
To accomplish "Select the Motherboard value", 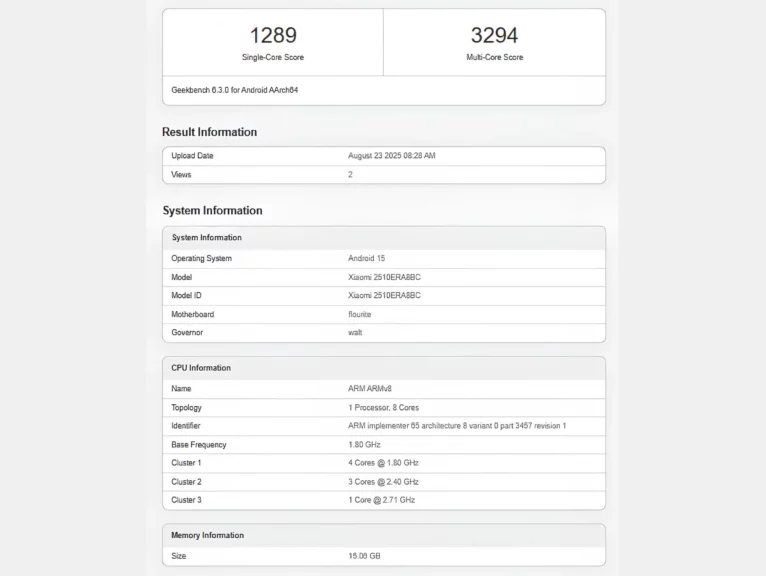I will [361, 314].
